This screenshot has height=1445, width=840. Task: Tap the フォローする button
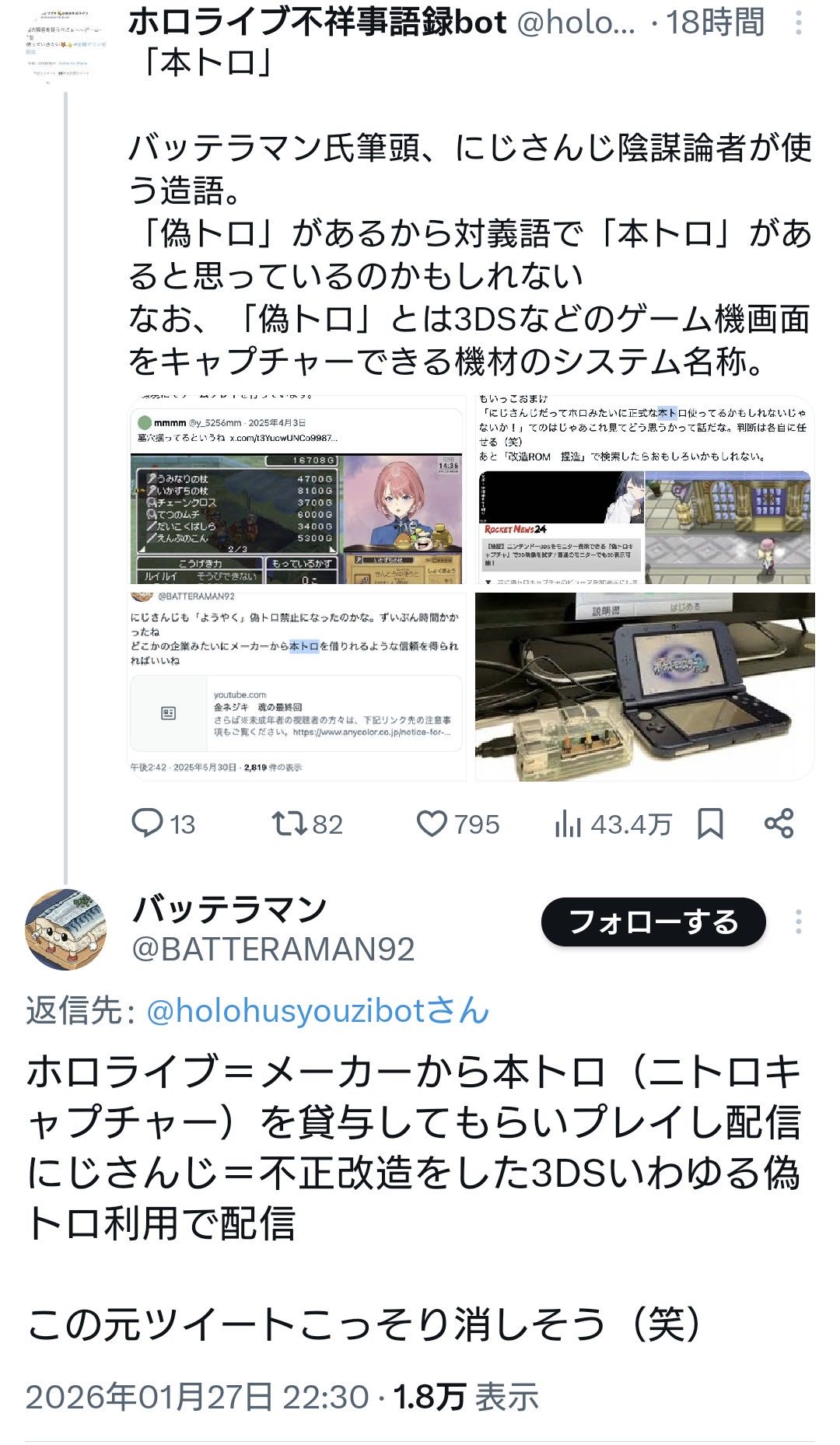[x=653, y=922]
